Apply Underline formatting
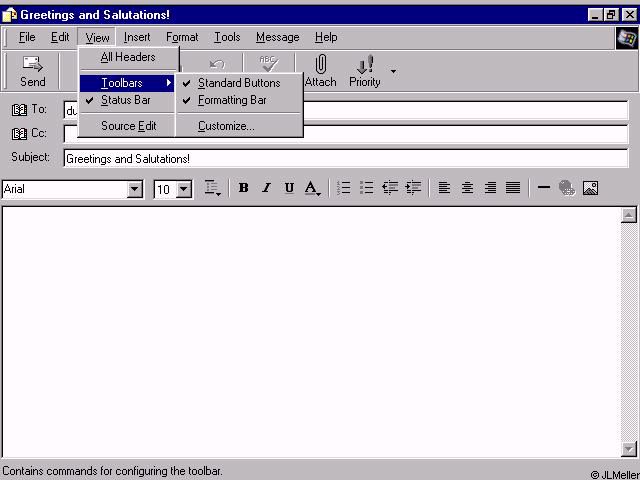The image size is (640, 480). (289, 188)
